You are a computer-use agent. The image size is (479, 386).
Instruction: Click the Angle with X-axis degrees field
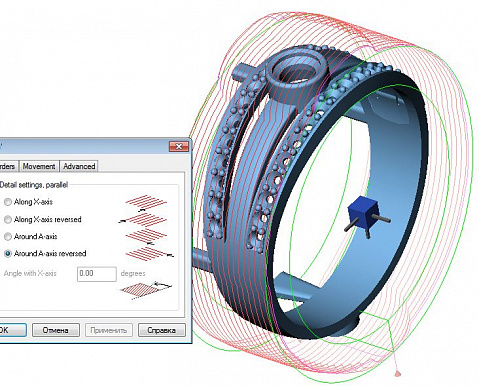97,274
